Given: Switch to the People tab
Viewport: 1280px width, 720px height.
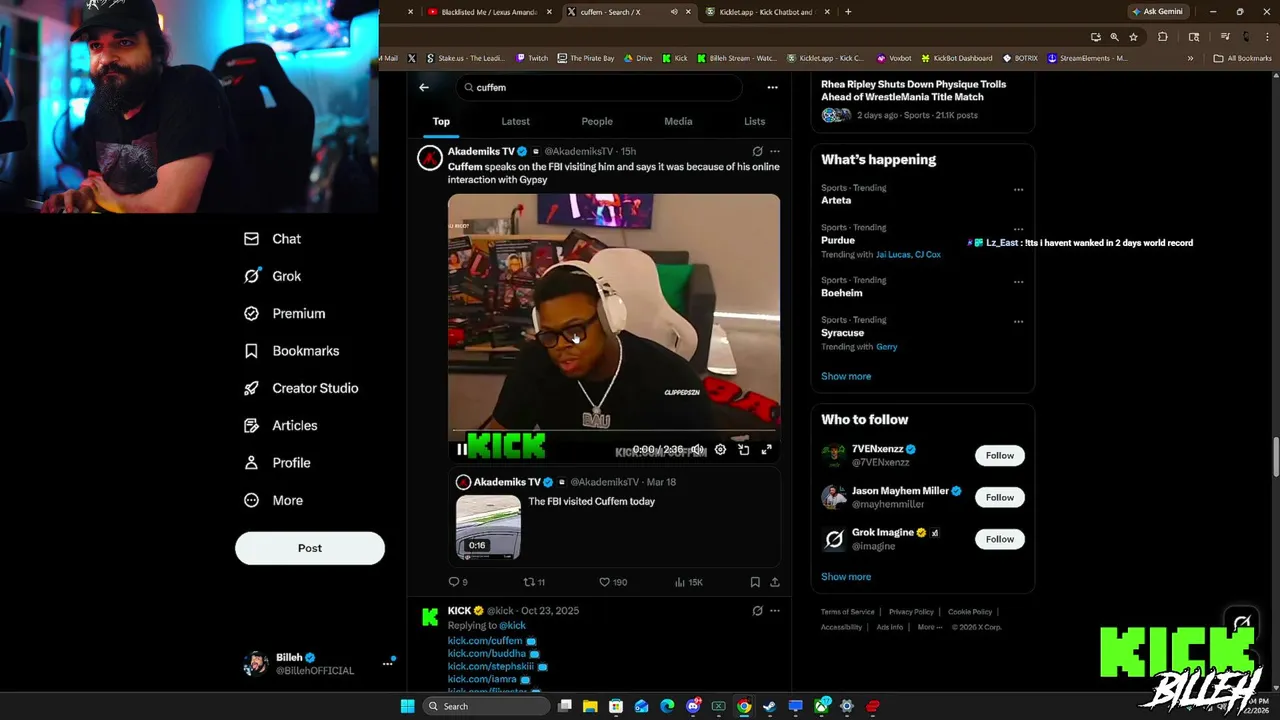Looking at the screenshot, I should tap(597, 121).
